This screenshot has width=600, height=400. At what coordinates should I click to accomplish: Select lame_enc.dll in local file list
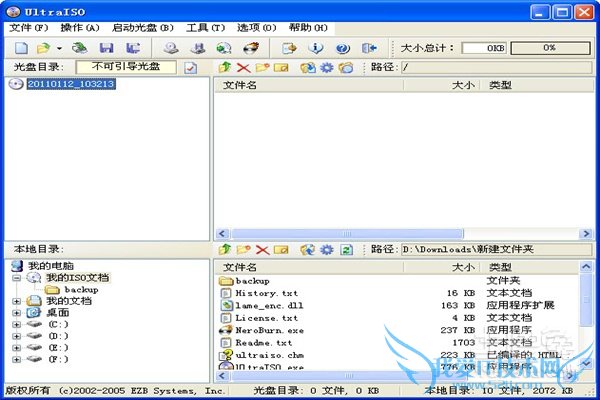(269, 306)
